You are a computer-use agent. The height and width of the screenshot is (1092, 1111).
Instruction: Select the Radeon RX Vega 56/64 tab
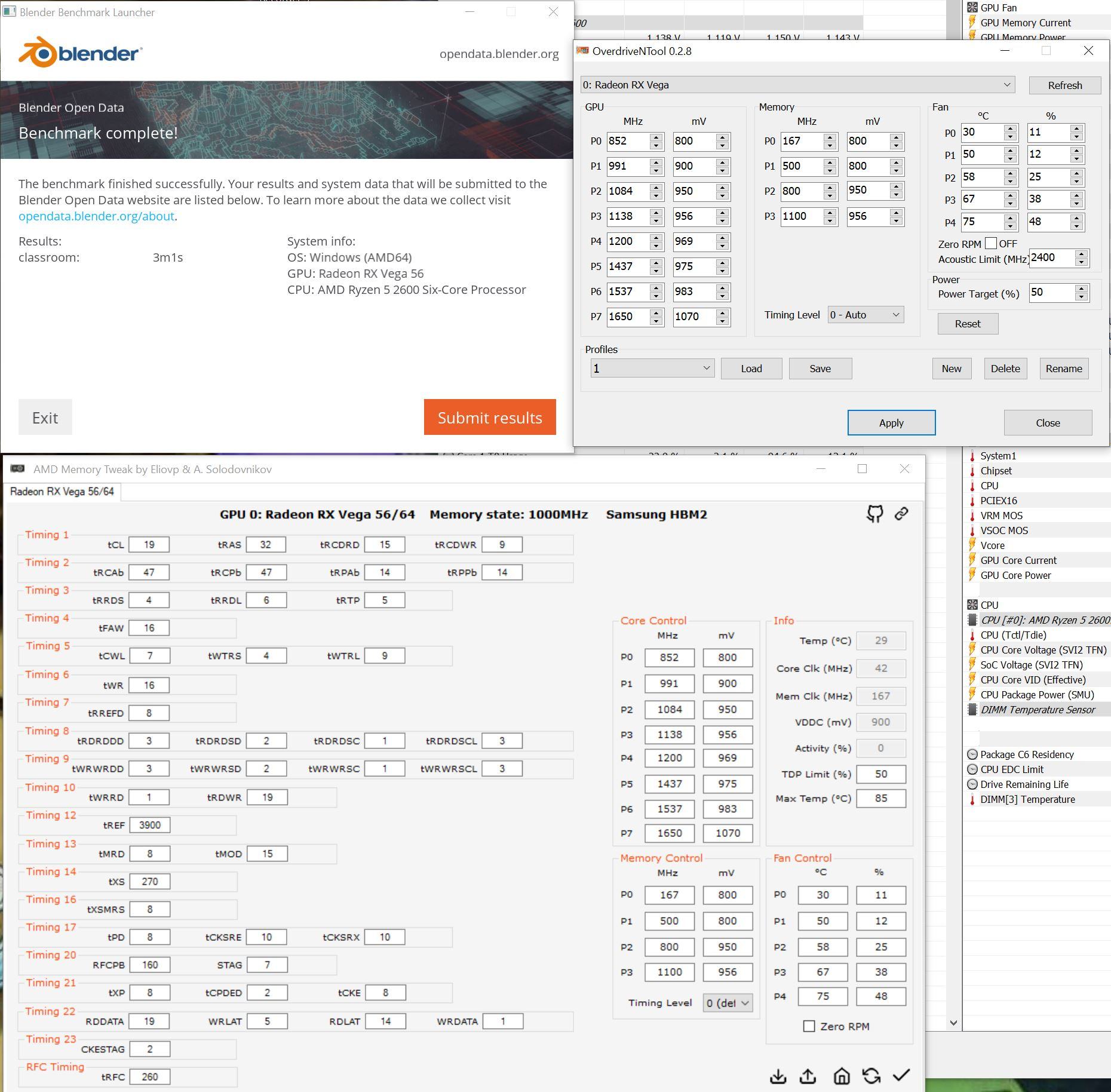62,492
